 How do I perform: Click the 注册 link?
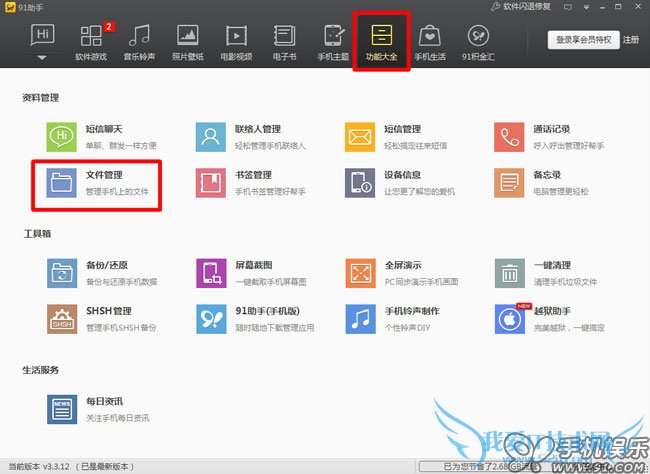click(631, 40)
